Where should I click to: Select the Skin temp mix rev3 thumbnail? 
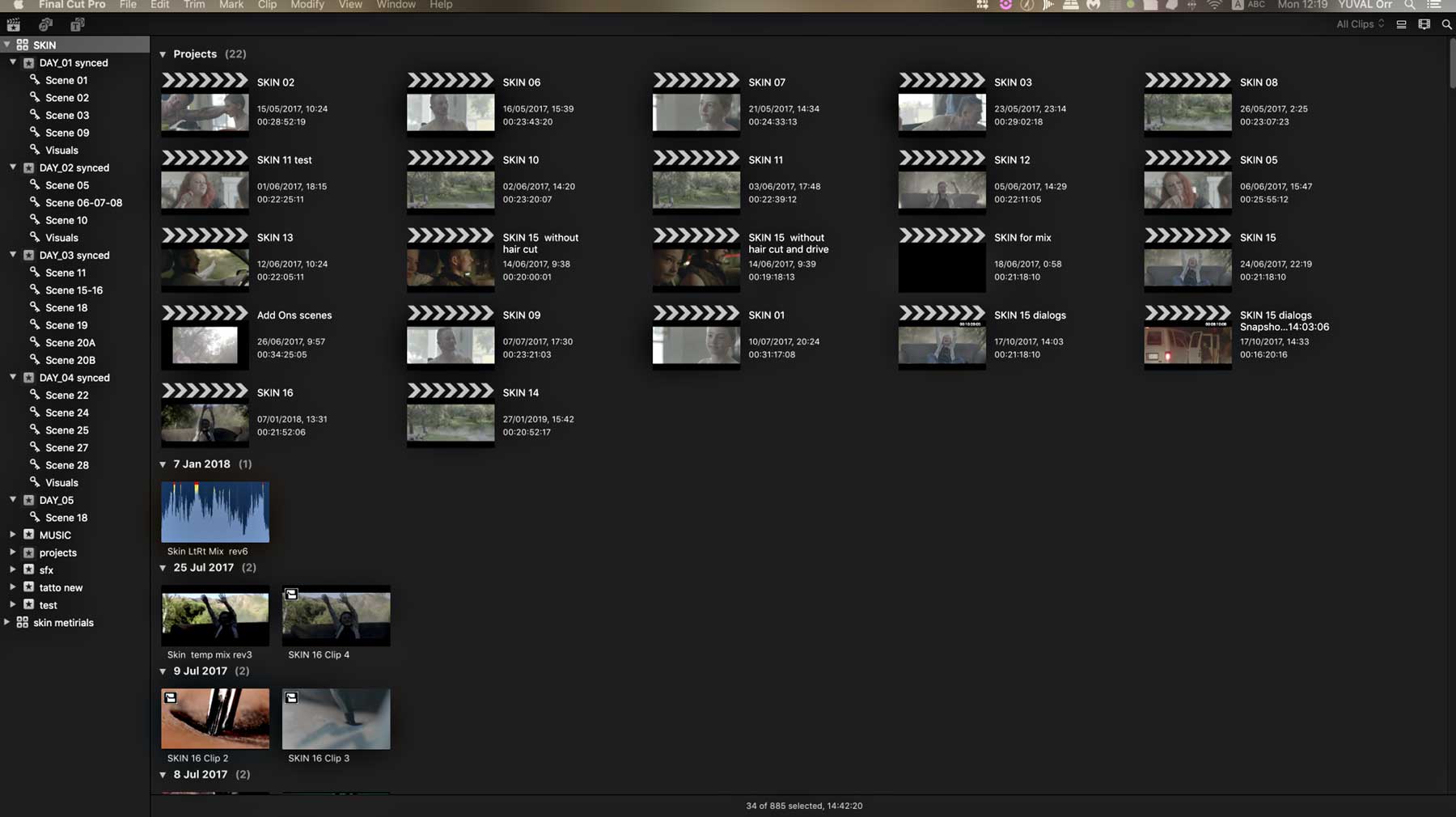coord(215,616)
